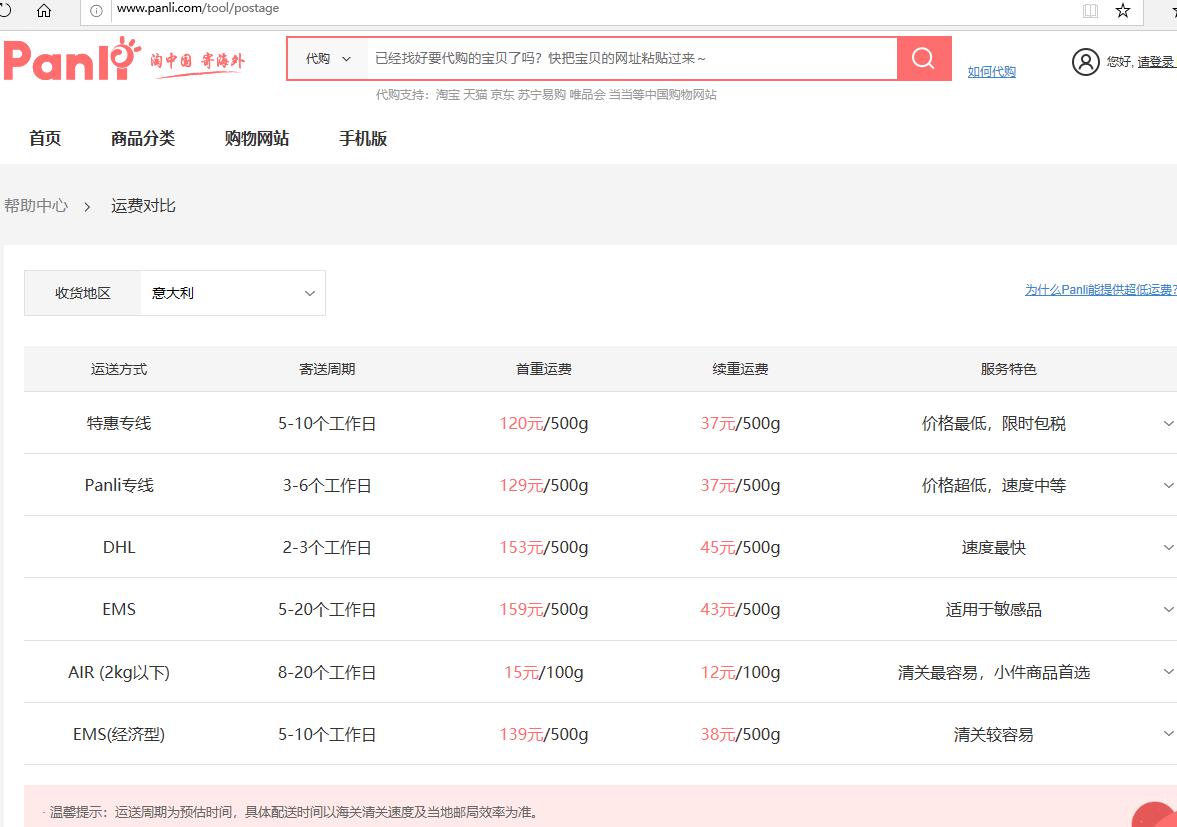Switch to the 商品分类 menu item
The image size is (1177, 827).
point(142,139)
